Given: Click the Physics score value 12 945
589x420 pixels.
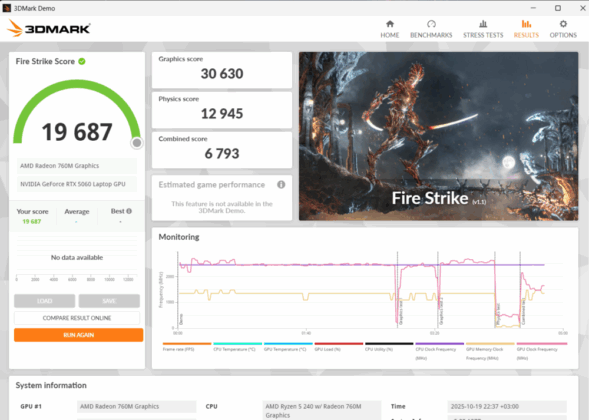Looking at the screenshot, I should coord(222,113).
